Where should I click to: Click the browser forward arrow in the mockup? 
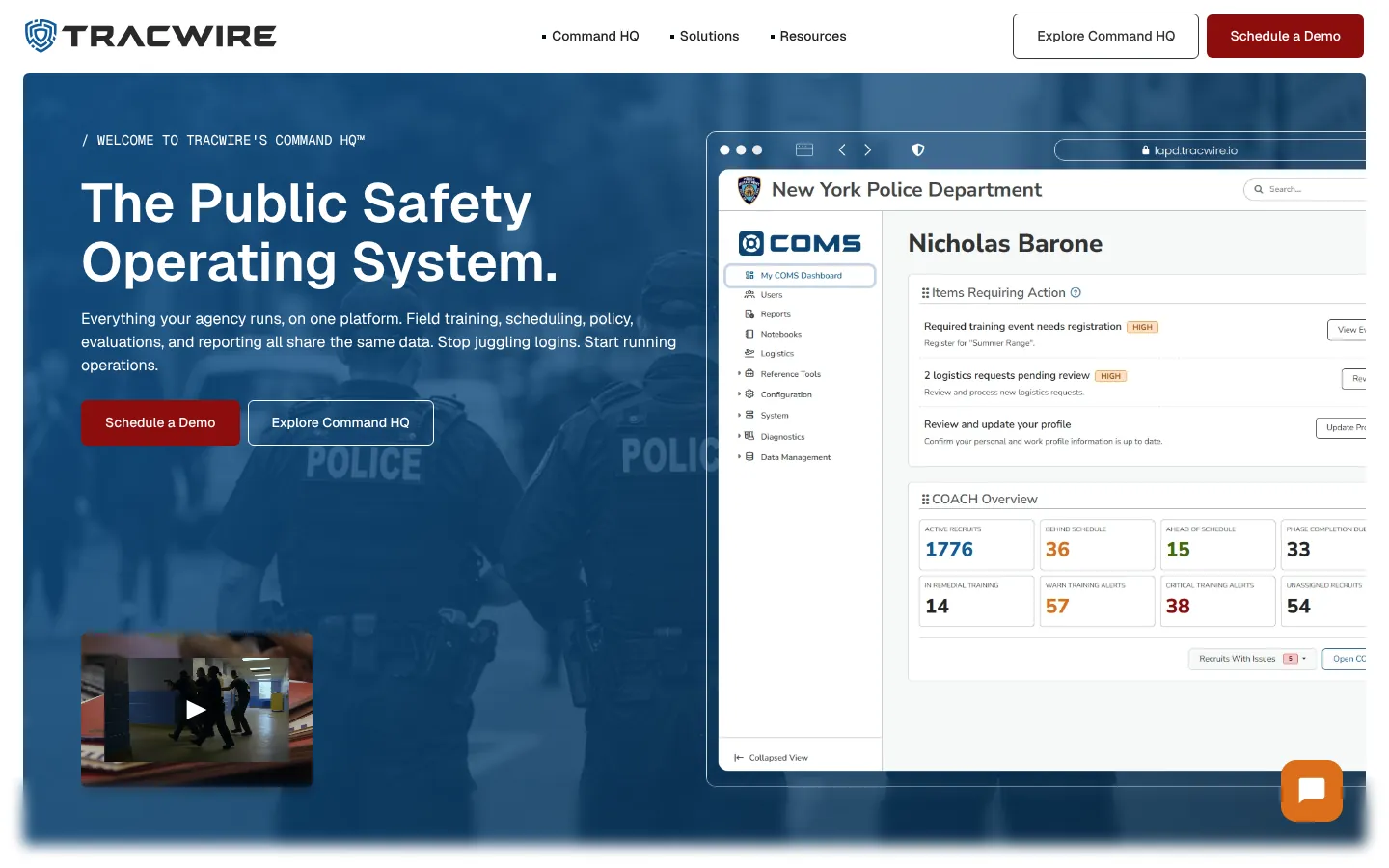coord(868,149)
